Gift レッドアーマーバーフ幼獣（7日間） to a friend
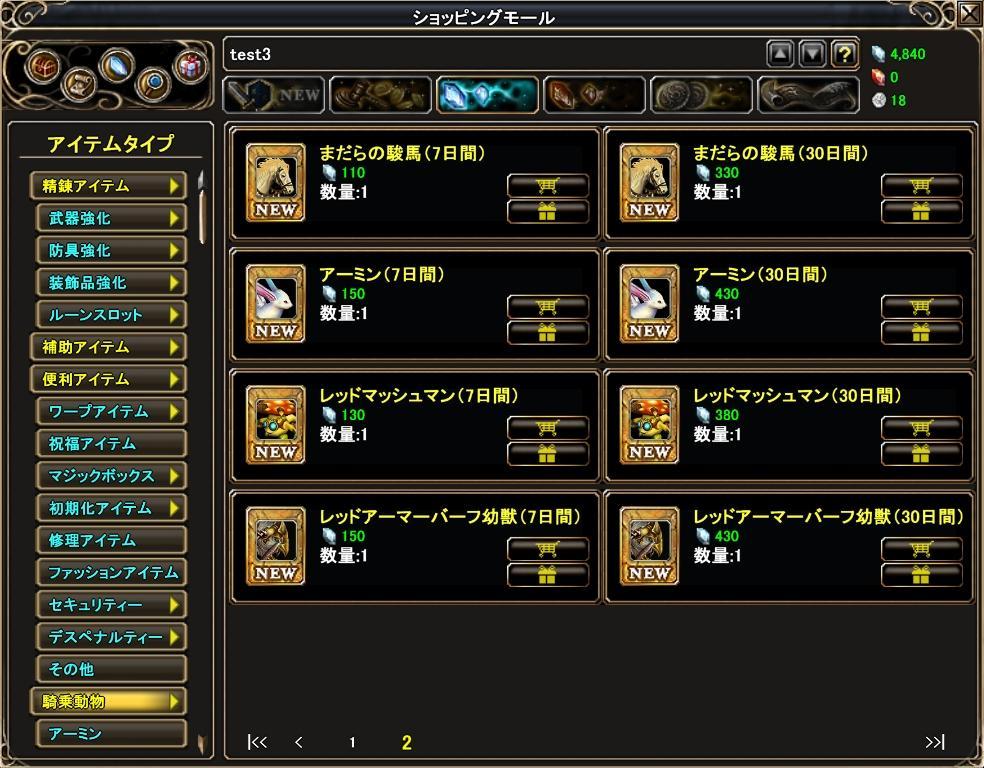This screenshot has width=984, height=768. coord(548,575)
